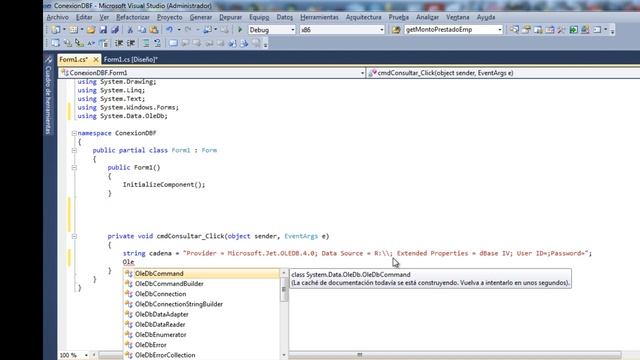The height and width of the screenshot is (360, 640).
Task: Choose OleDbConnectionStringBuilder from the suggestions
Action: 202,304
